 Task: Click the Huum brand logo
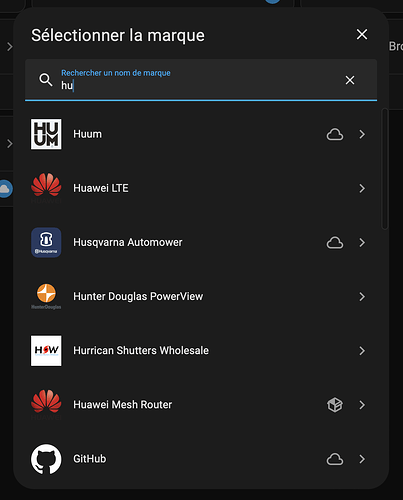coord(46,134)
